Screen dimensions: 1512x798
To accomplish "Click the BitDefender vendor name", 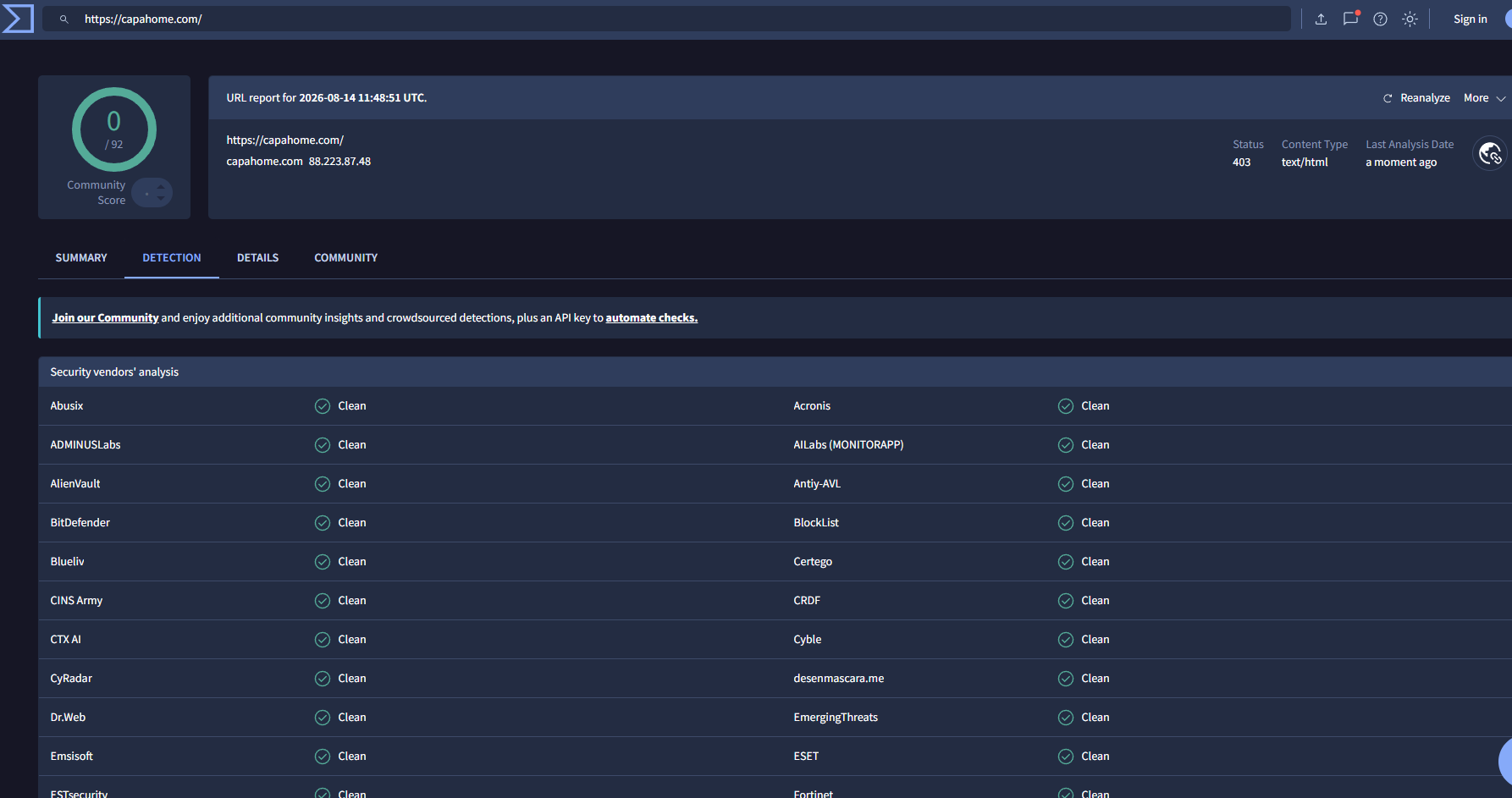I will click(80, 523).
